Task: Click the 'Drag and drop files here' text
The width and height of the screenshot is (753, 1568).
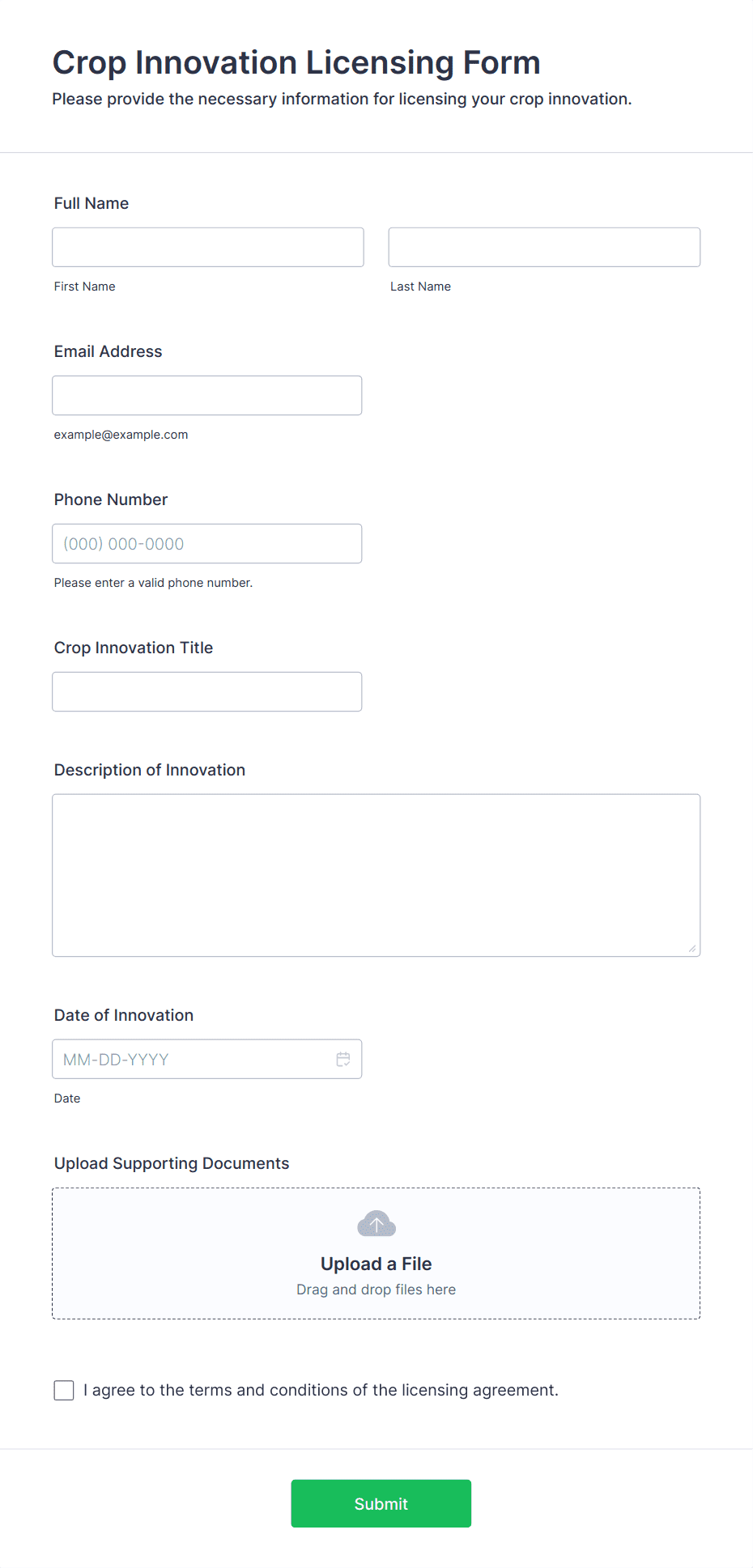Action: (376, 1290)
